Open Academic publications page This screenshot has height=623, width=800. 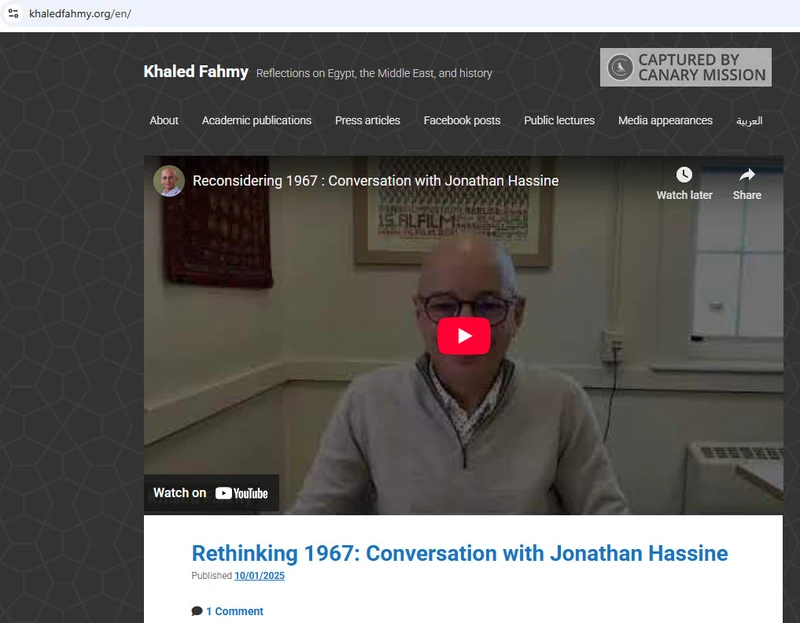(x=257, y=120)
